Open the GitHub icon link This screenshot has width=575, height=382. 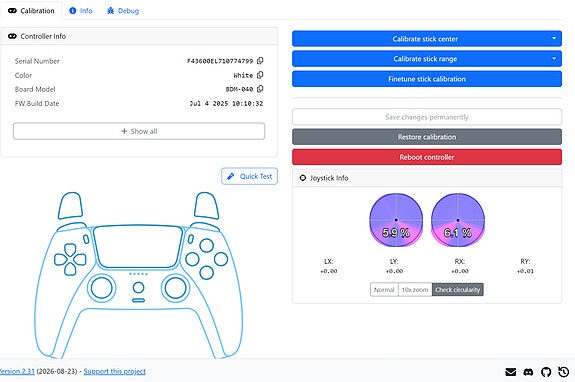click(x=546, y=372)
